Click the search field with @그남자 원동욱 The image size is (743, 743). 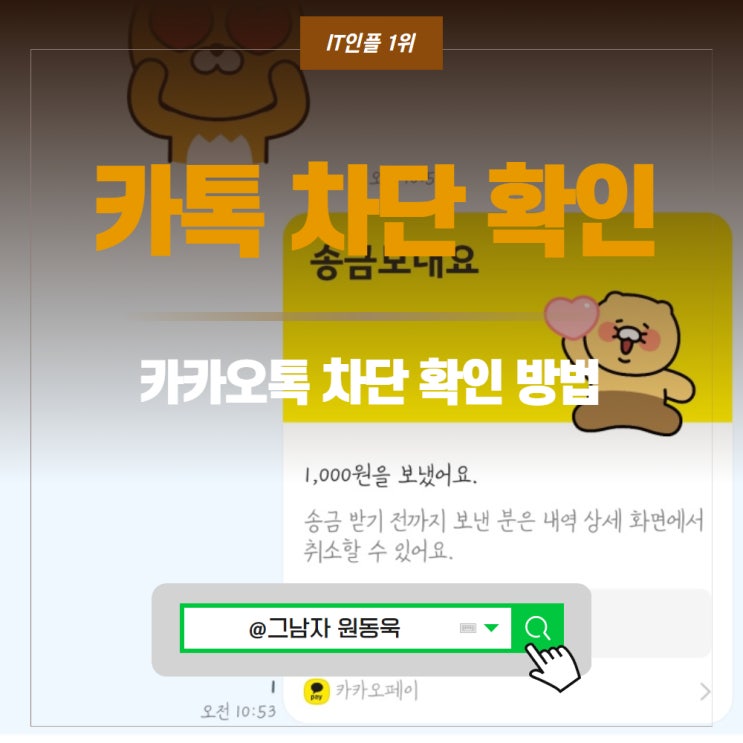347,628
